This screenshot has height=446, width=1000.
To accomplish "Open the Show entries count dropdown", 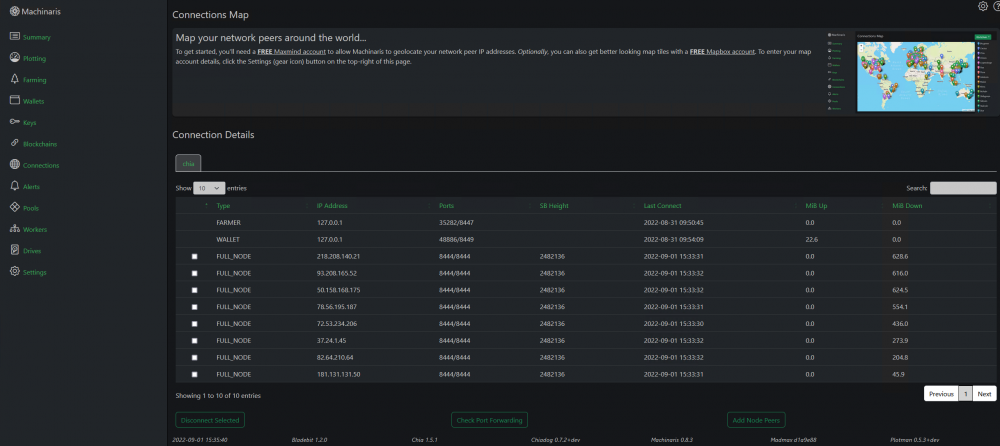I will (209, 188).
